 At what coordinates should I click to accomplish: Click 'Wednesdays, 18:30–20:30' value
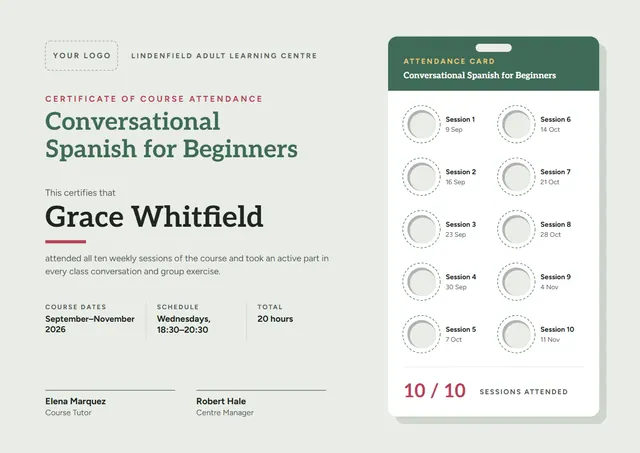tap(184, 324)
